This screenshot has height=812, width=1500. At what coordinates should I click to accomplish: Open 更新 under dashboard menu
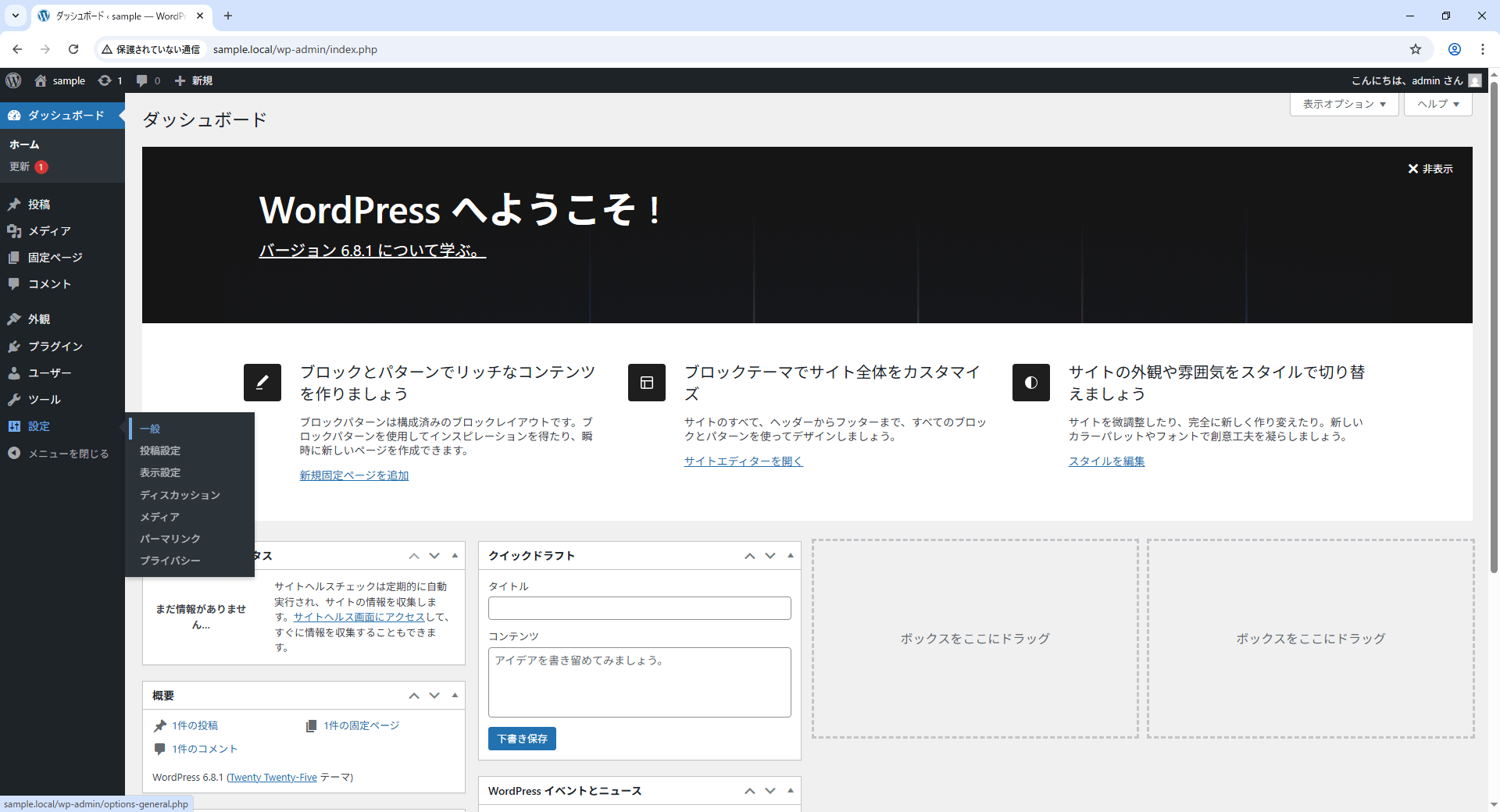pos(28,167)
